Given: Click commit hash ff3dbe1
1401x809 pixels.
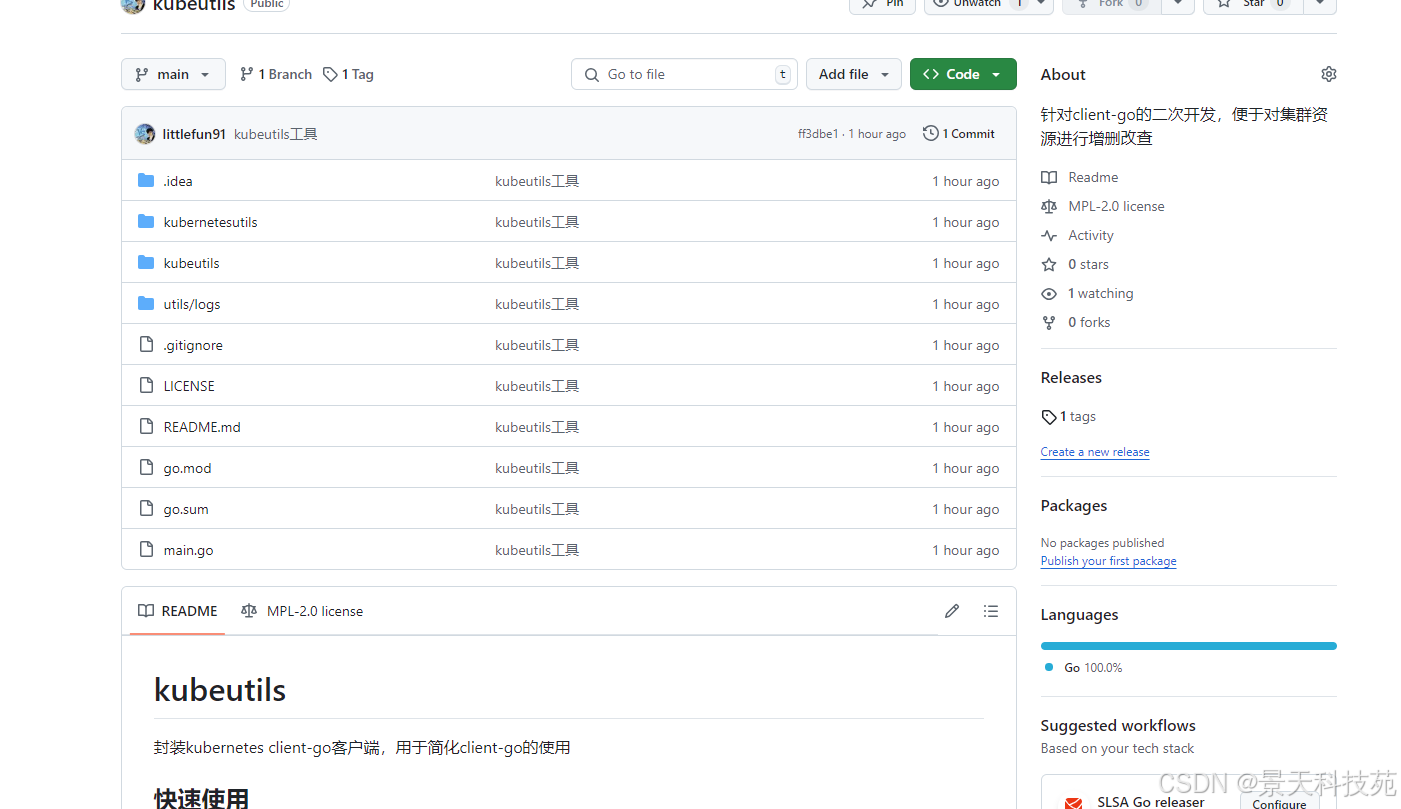Looking at the screenshot, I should coord(818,134).
